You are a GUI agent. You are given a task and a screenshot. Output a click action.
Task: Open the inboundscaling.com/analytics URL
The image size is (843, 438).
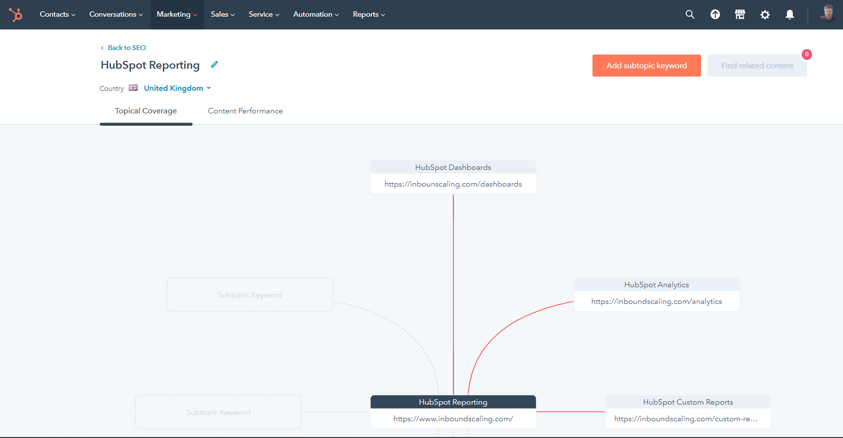(x=656, y=301)
